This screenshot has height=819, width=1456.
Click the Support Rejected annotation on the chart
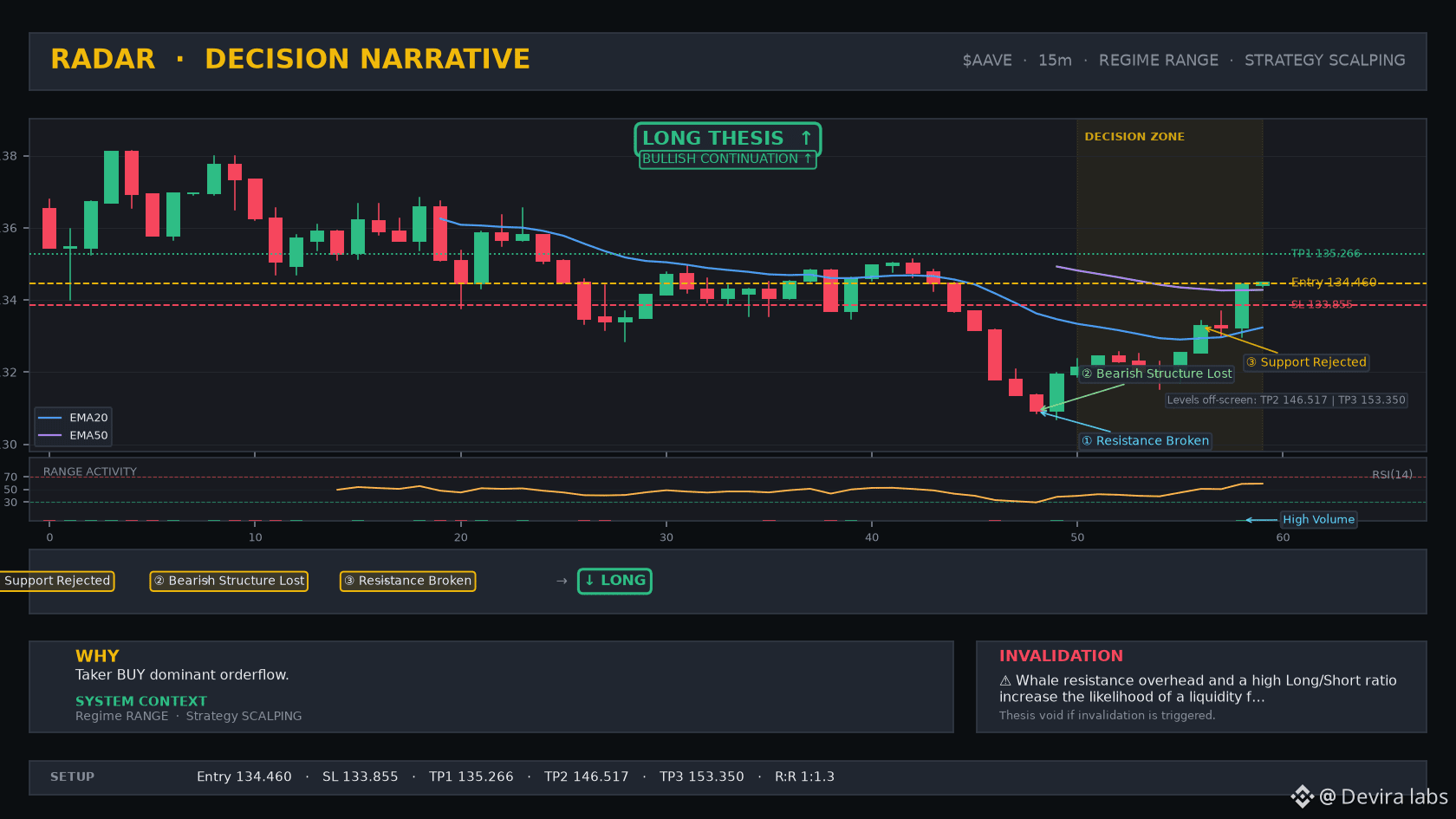(1306, 362)
